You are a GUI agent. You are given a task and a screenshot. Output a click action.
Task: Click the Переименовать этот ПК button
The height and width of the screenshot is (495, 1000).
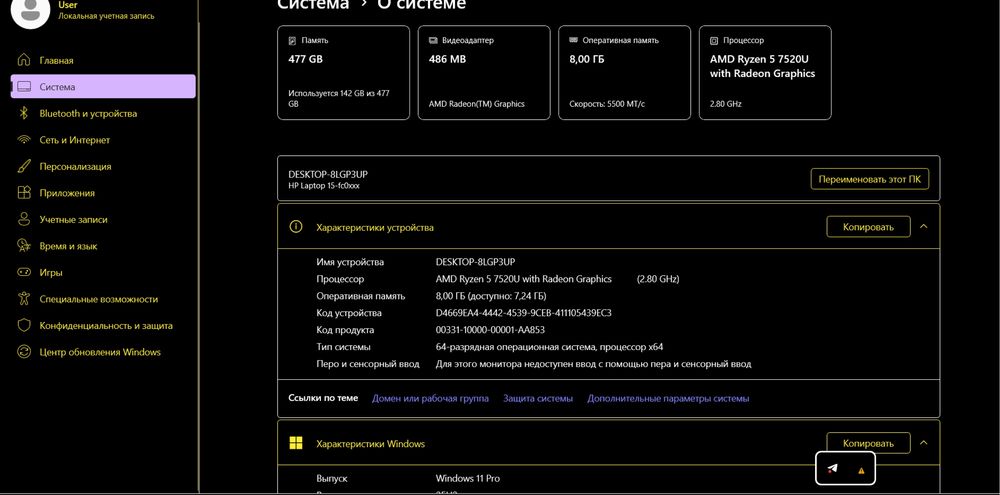(869, 179)
